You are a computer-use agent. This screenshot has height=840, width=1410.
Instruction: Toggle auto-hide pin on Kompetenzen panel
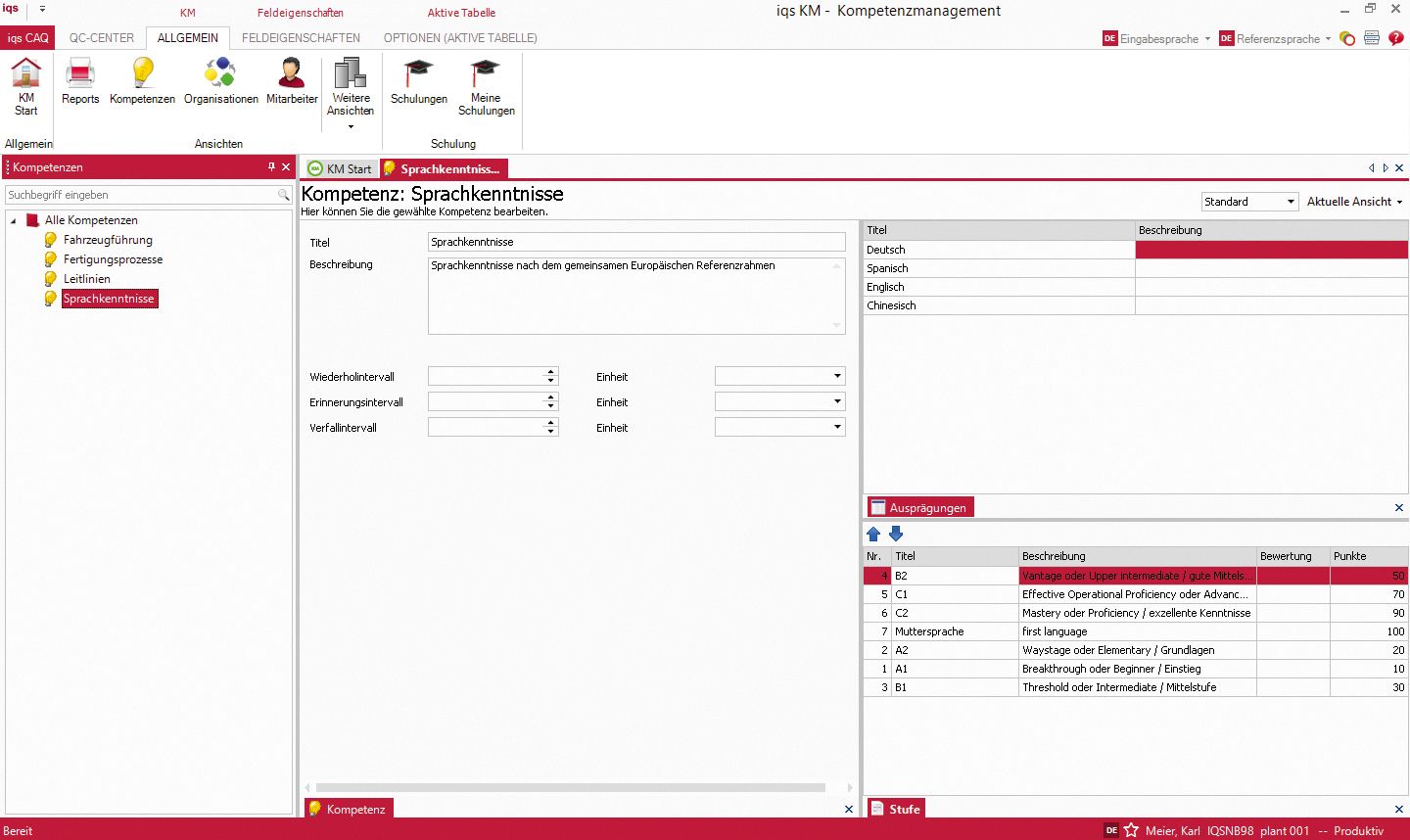(271, 166)
